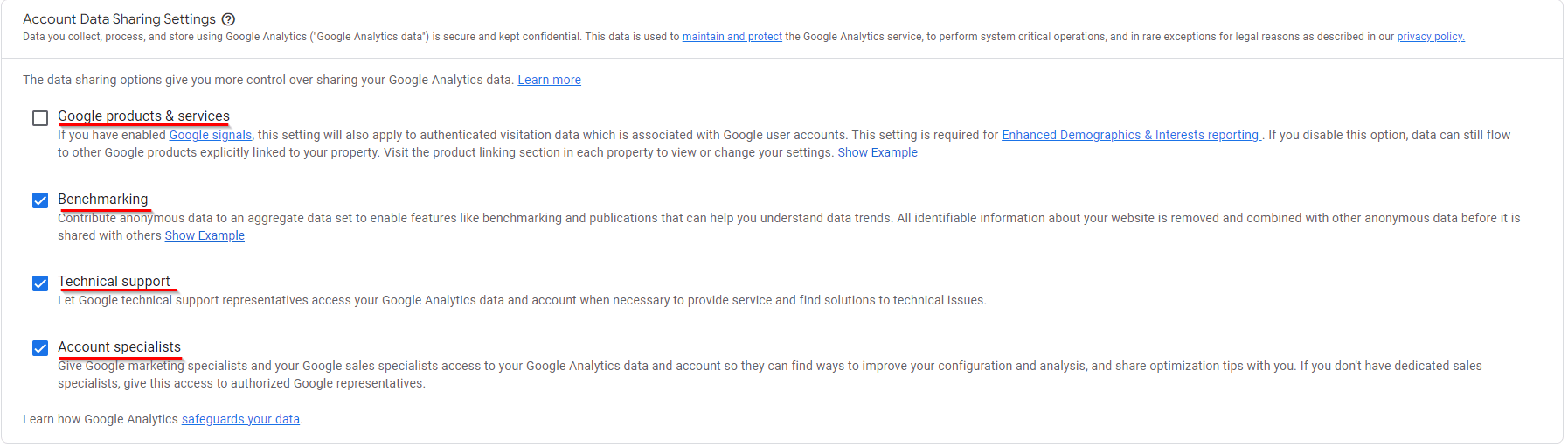Viewport: 1568px width, 448px height.
Task: Show Example for the Benchmarking option
Action: point(205,235)
